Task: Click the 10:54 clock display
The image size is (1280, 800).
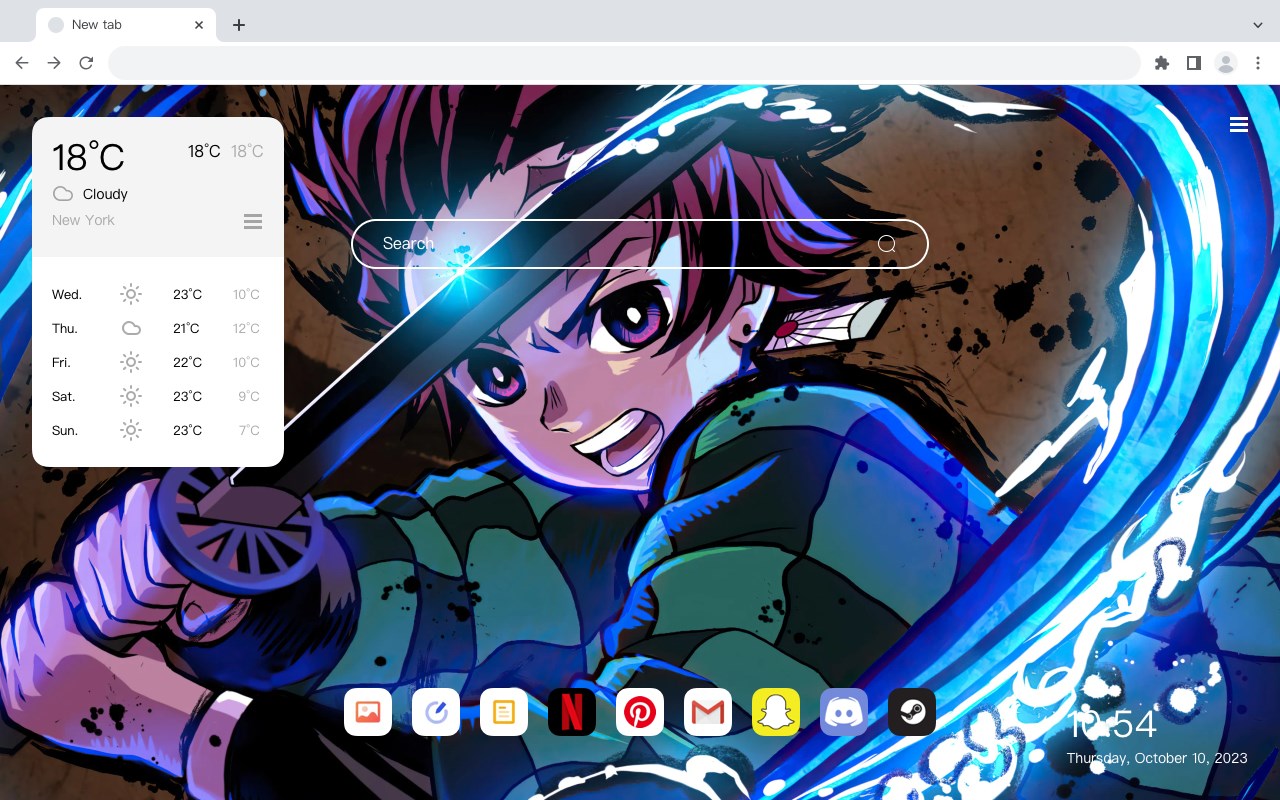Action: coord(1112,724)
